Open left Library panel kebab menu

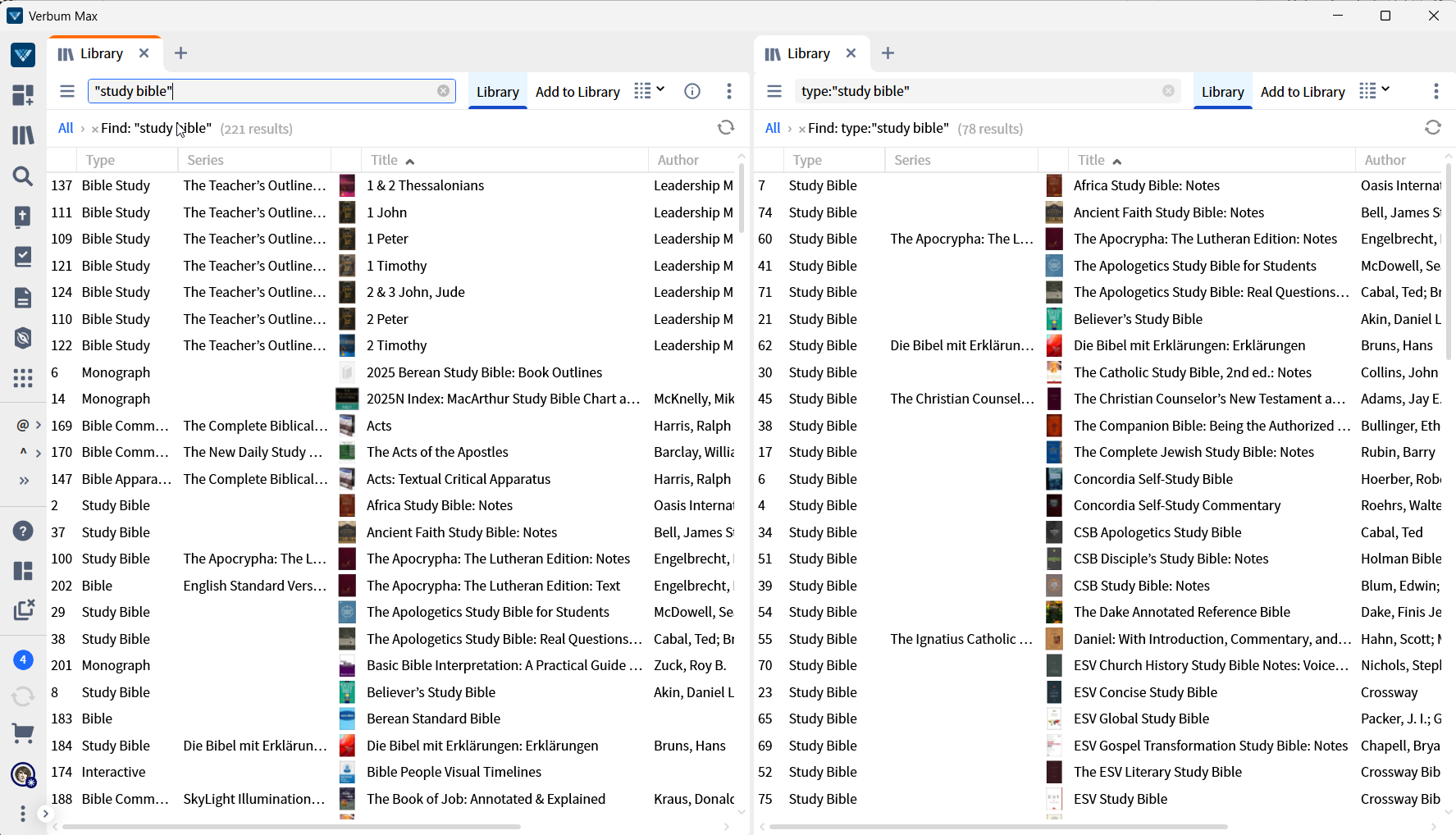(x=729, y=91)
